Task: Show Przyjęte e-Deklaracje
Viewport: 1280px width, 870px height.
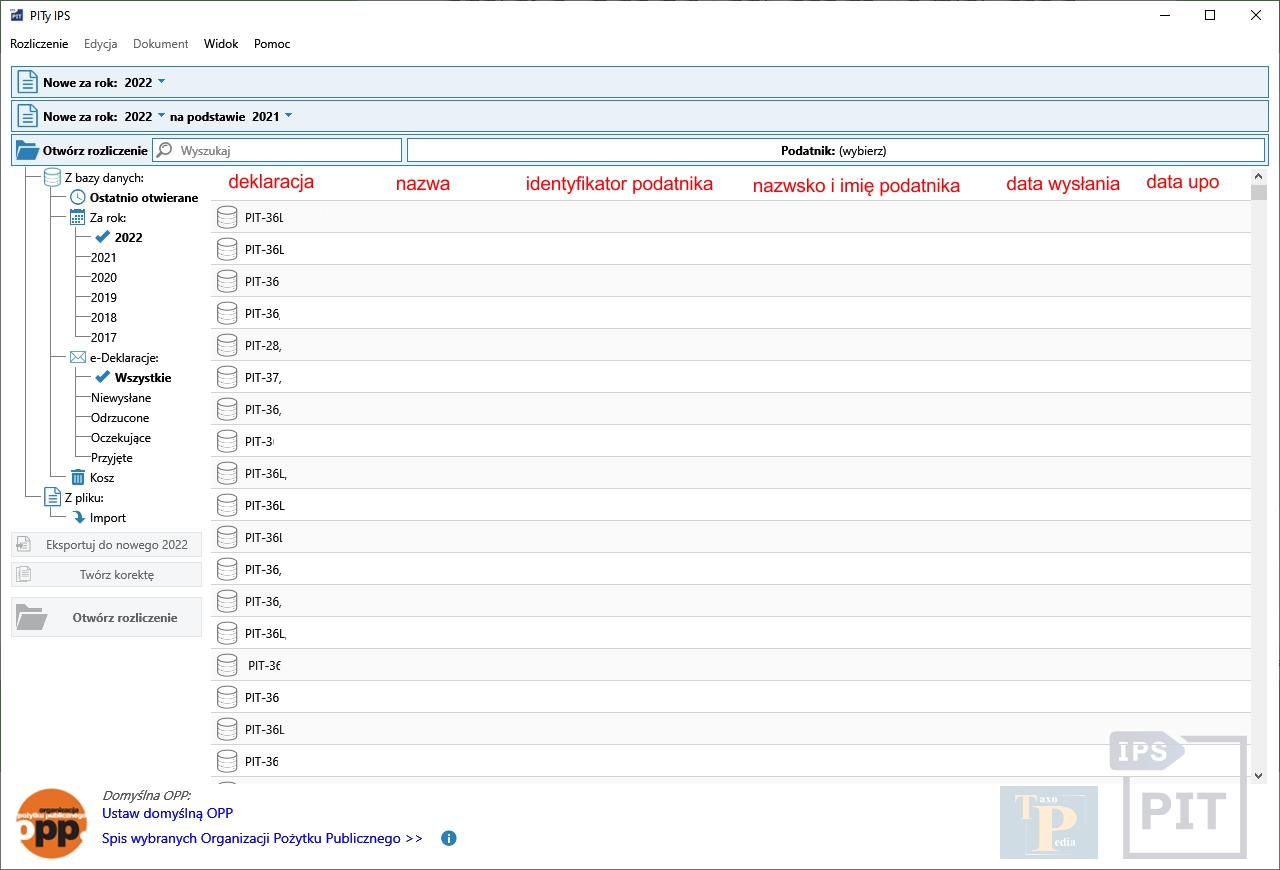Action: tap(112, 458)
